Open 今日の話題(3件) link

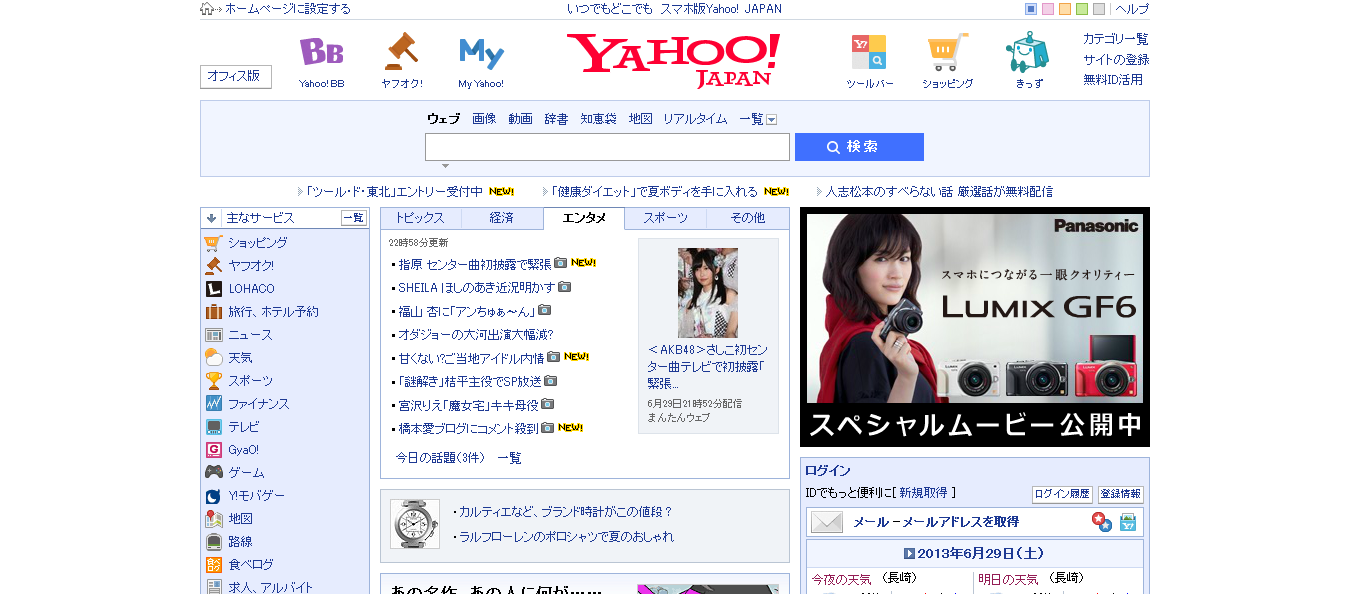(440, 458)
